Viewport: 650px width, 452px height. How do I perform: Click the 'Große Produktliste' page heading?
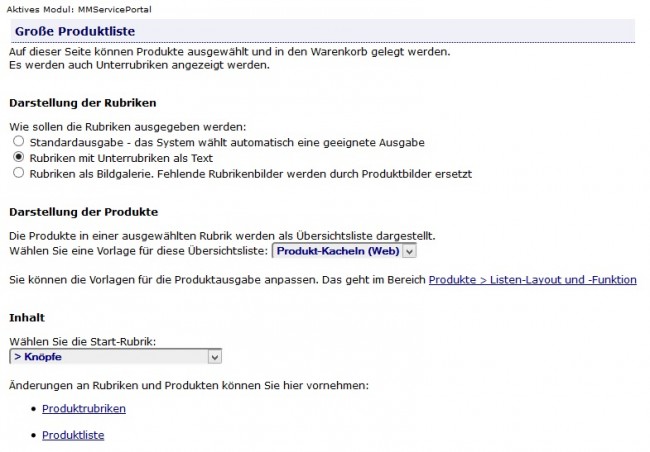[75, 32]
